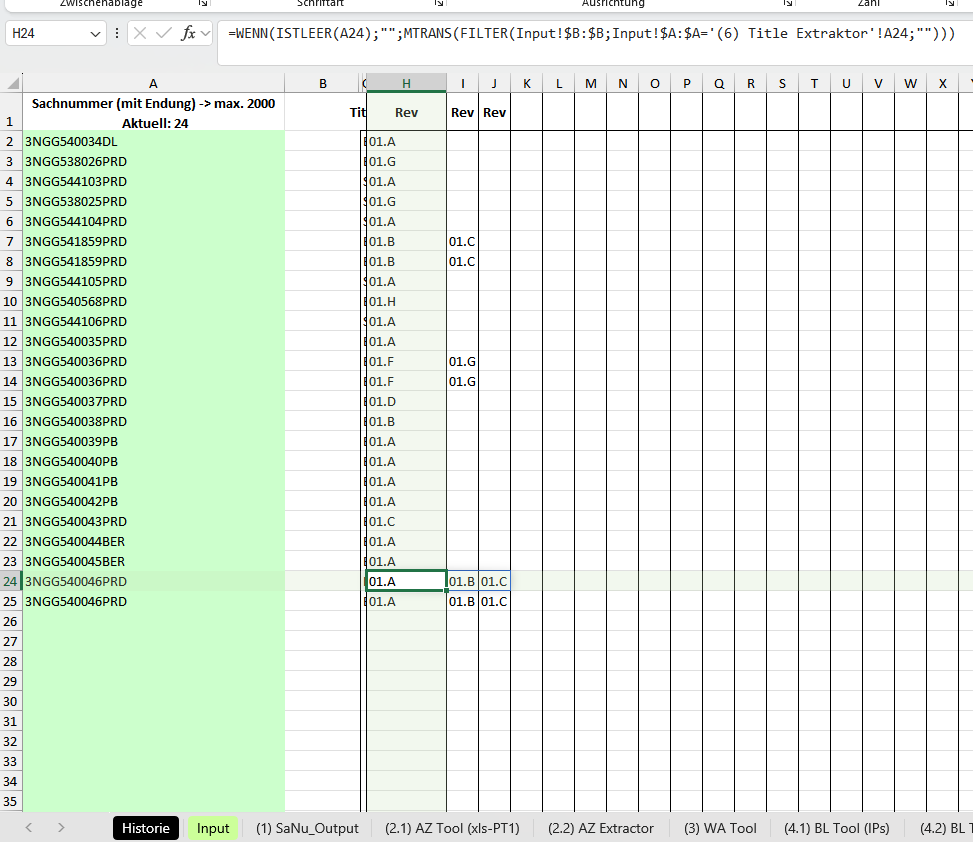Viewport: 973px width, 842px height.
Task: Open the (4.1) BL Tool (IPs) tab
Action: pos(836,828)
